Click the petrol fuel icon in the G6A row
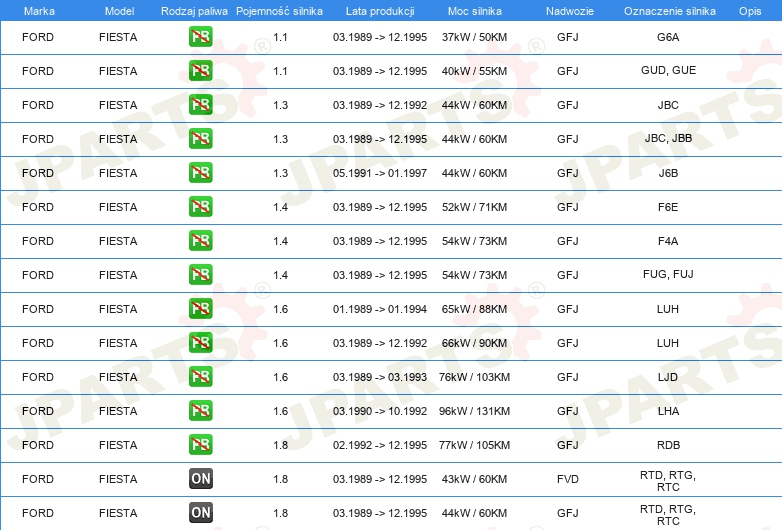 (x=200, y=37)
